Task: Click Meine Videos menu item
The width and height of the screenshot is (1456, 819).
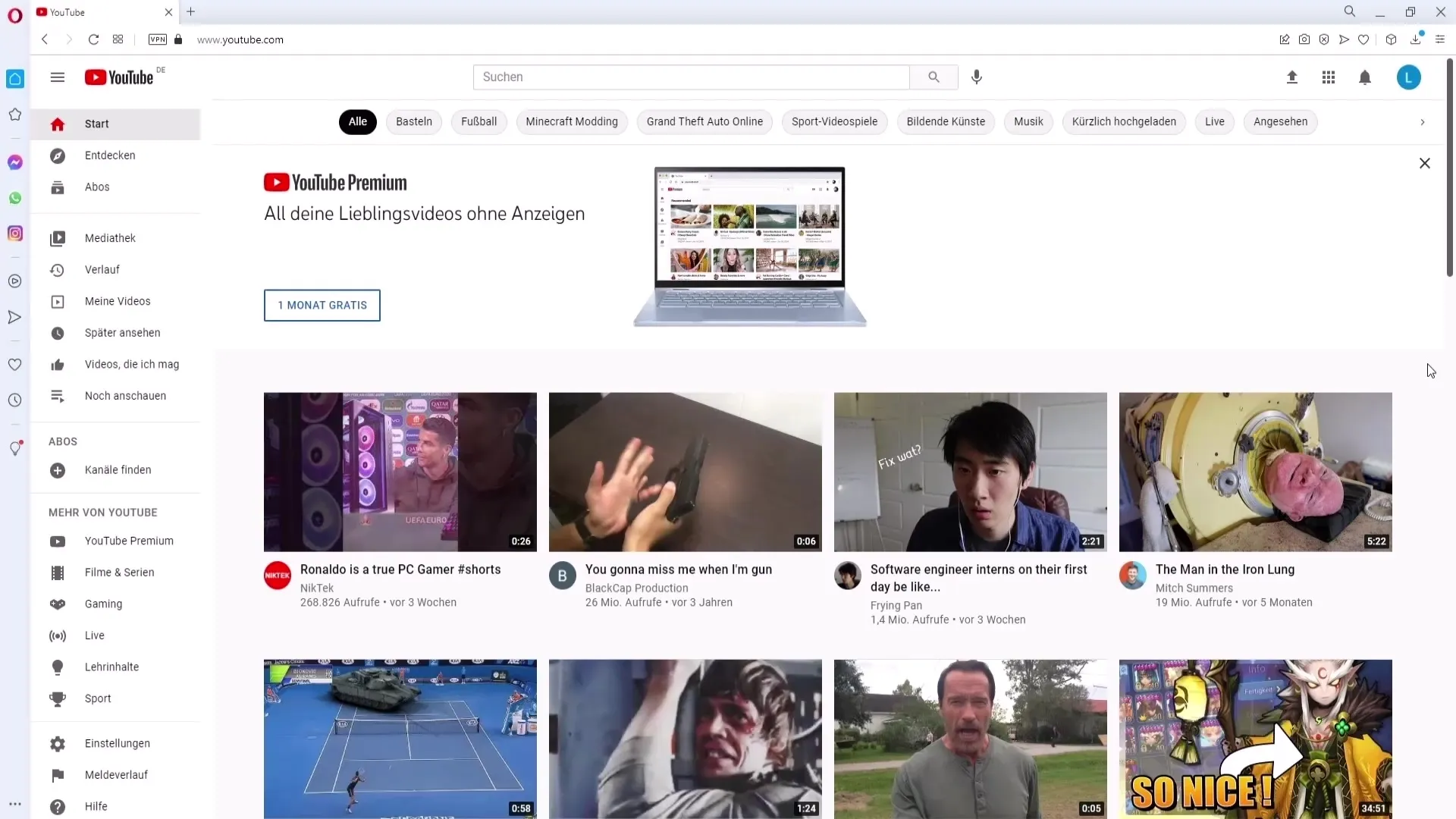Action: 117,300
